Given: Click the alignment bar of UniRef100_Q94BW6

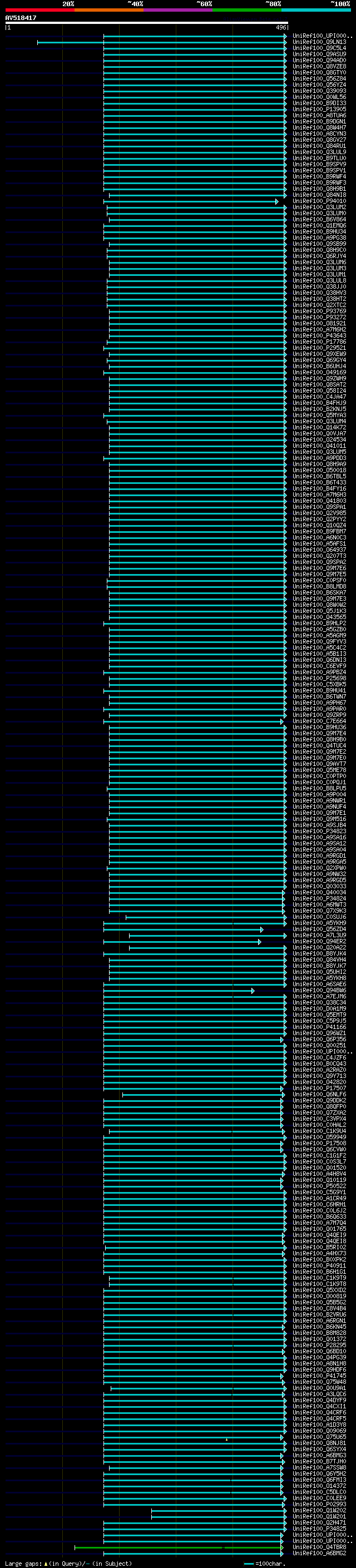Looking at the screenshot, I should [179, 990].
